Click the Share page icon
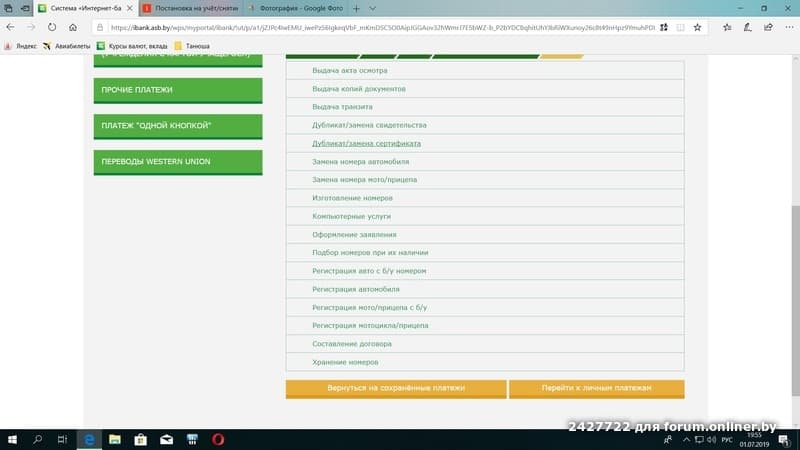The image size is (800, 450). pos(768,28)
